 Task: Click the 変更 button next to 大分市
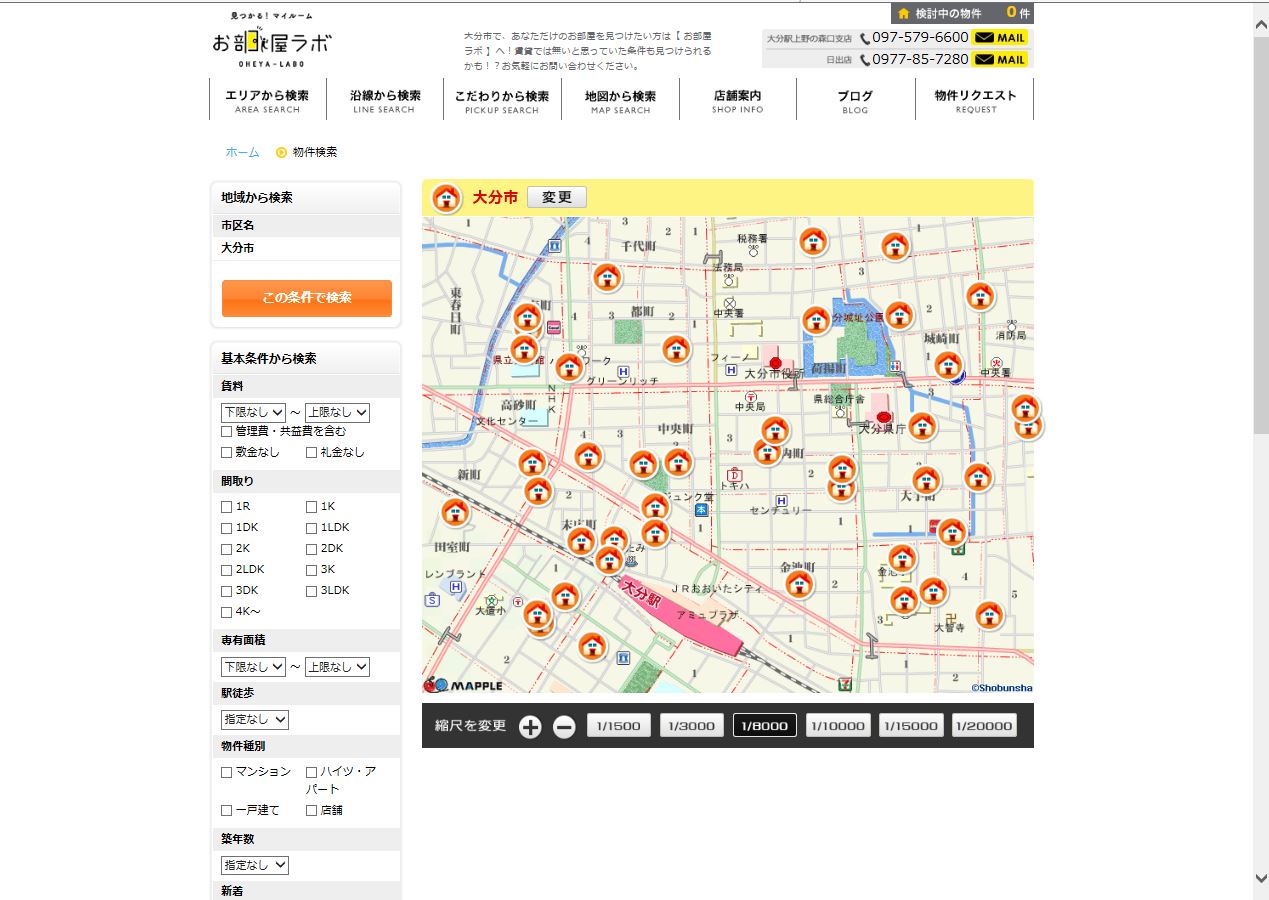556,198
